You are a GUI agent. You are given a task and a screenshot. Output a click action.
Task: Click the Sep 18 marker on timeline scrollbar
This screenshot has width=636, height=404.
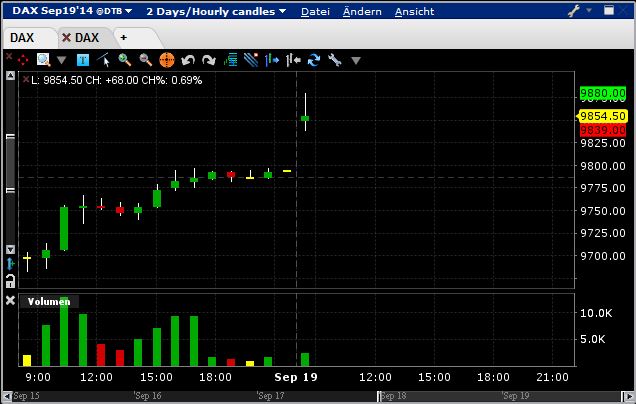(x=394, y=395)
